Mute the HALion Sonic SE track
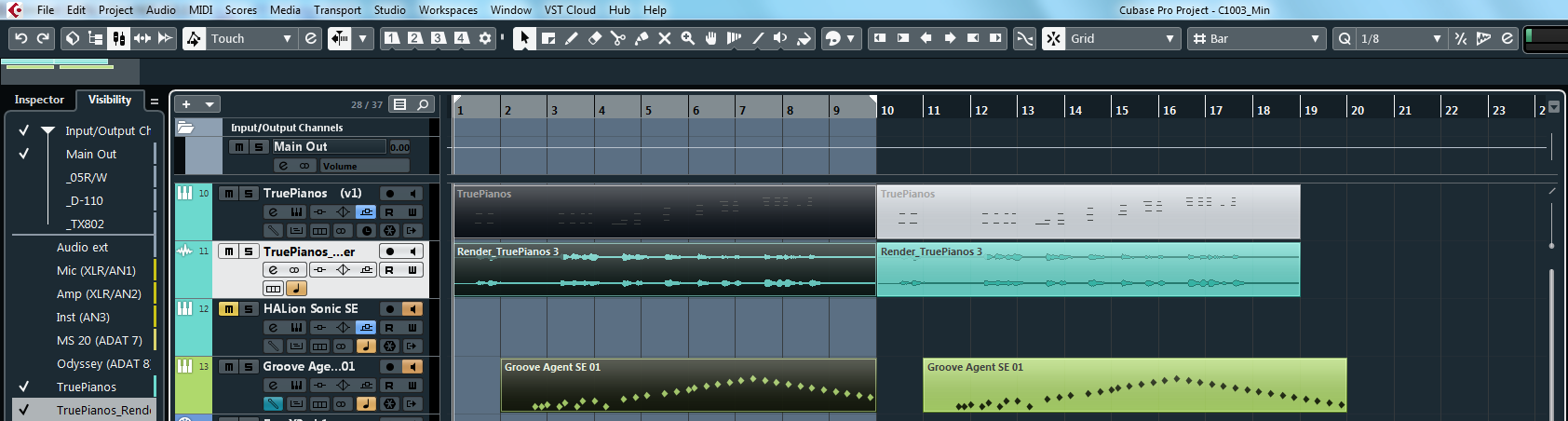 pyautogui.click(x=228, y=309)
